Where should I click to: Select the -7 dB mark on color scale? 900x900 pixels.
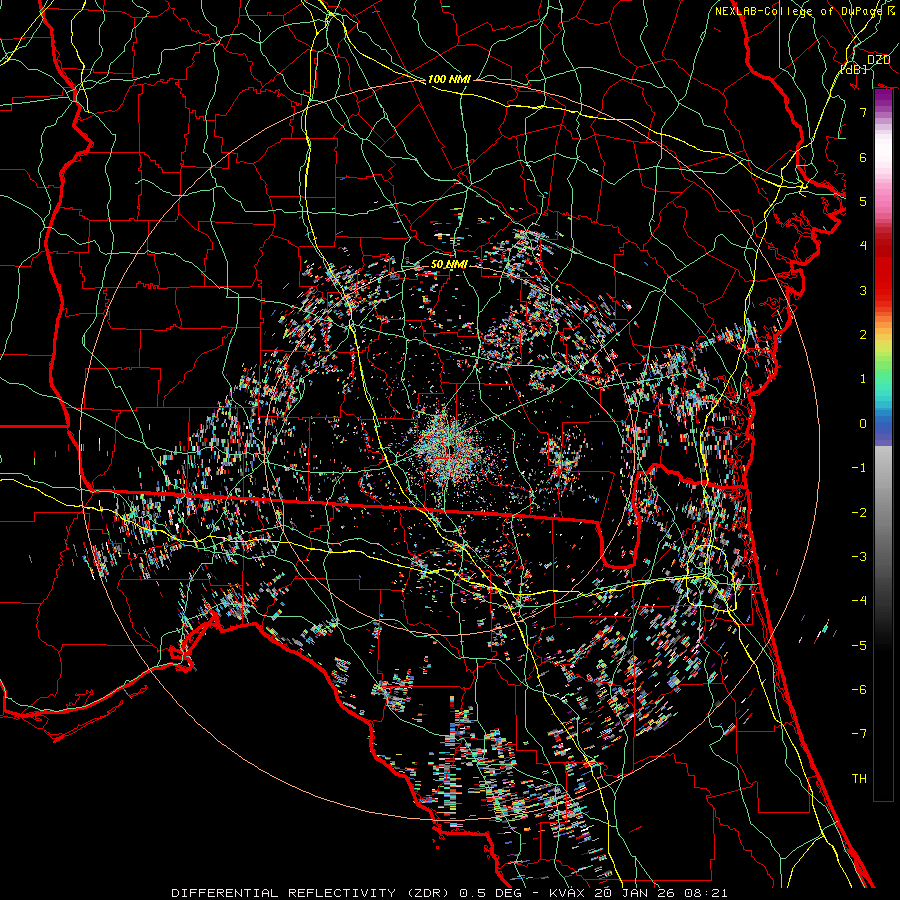[859, 734]
